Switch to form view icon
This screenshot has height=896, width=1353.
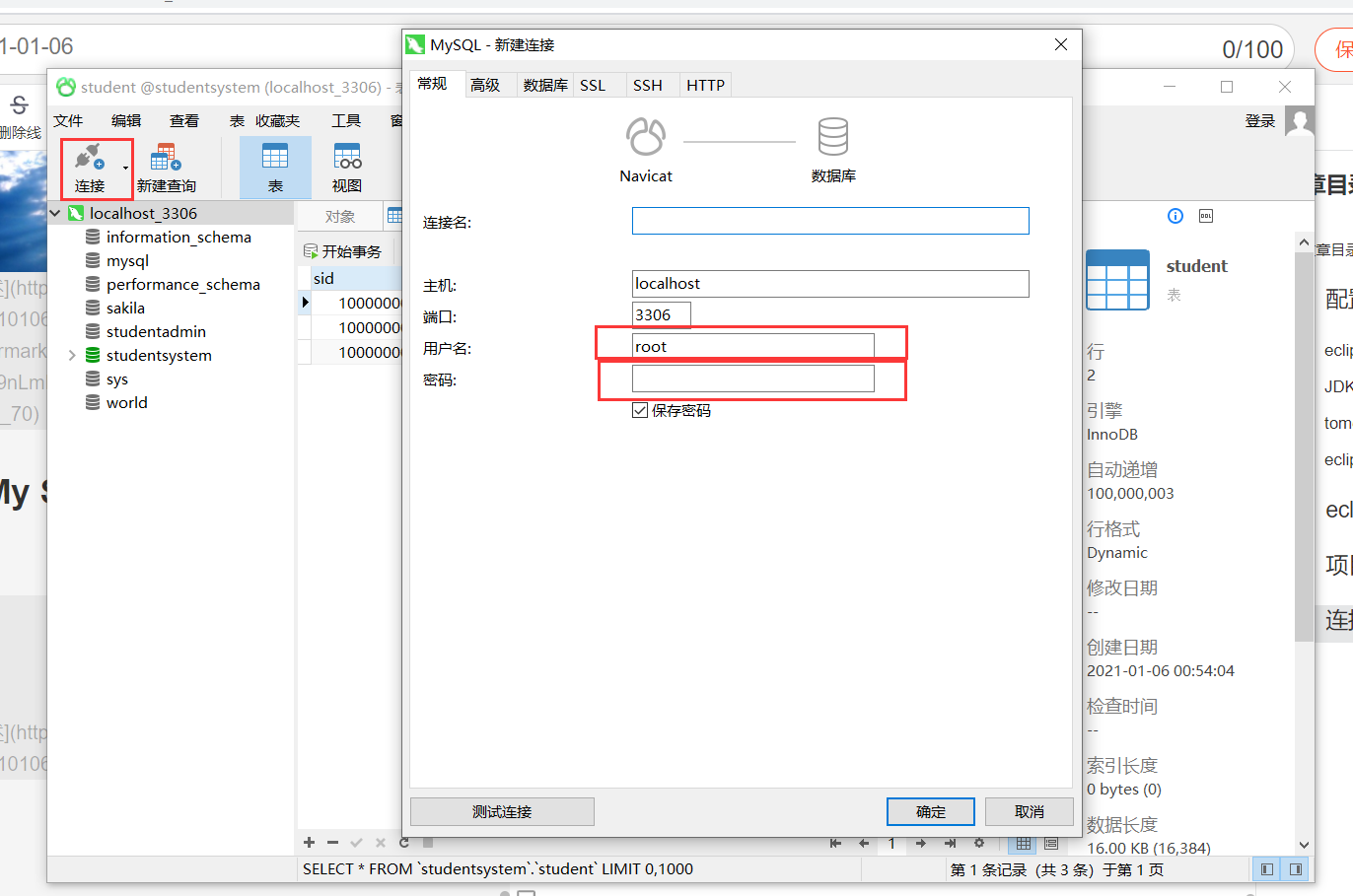click(1051, 843)
